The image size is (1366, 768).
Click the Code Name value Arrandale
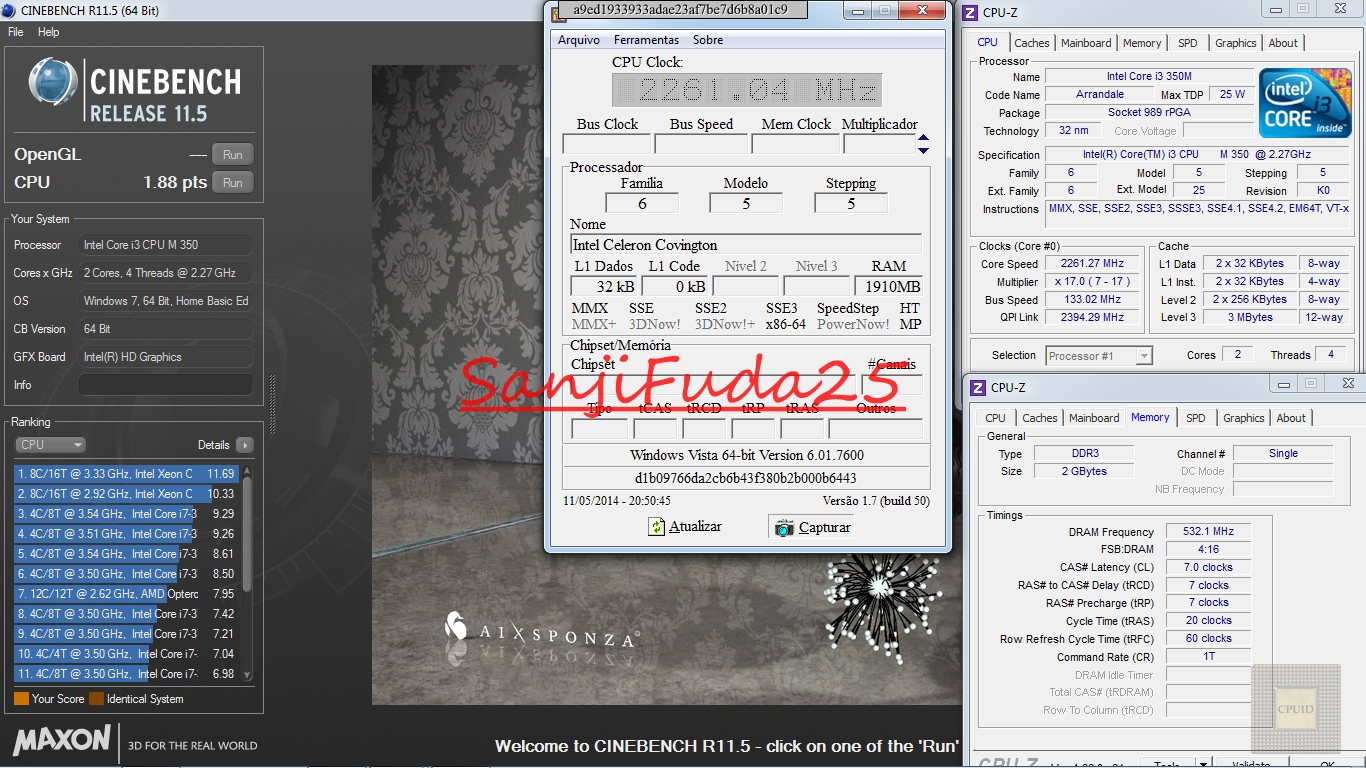tap(1100, 95)
